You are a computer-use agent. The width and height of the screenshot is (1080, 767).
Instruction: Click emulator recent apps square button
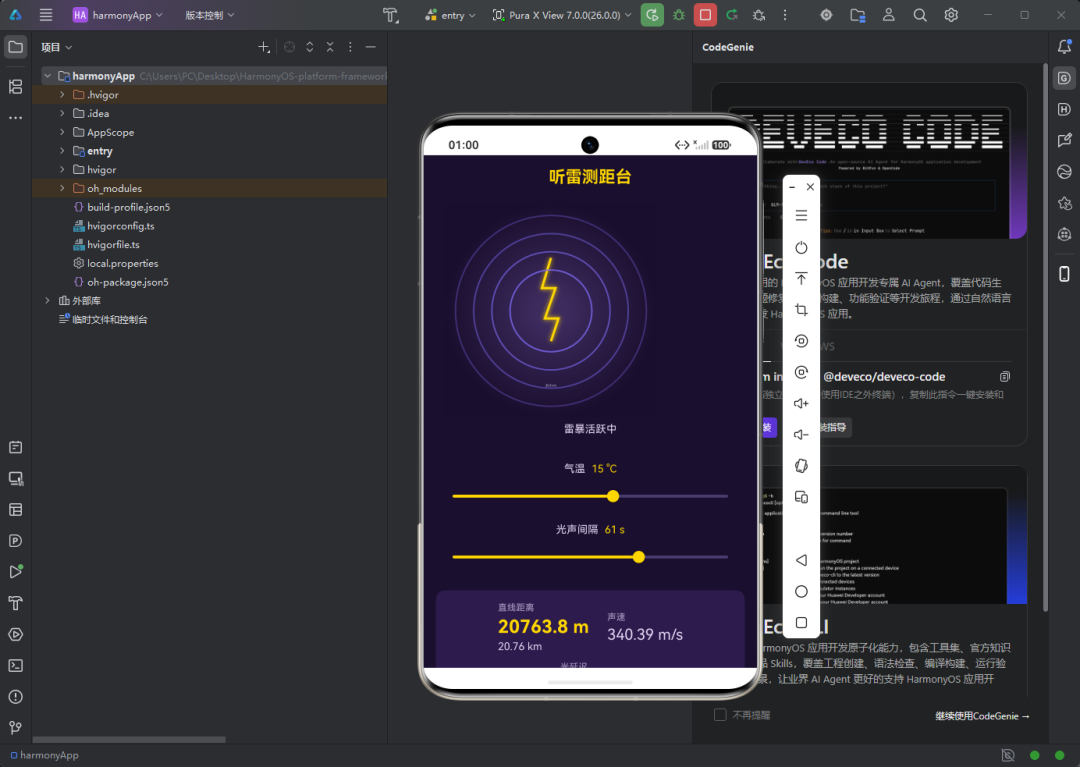coord(801,622)
